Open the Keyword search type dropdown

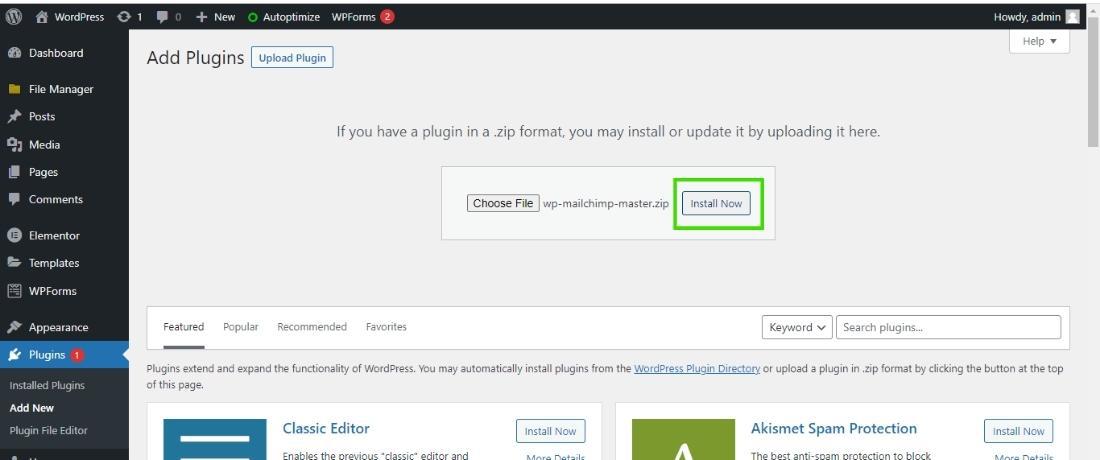coord(797,327)
